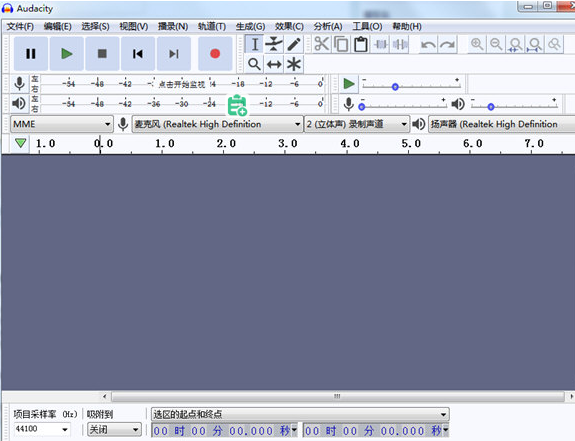Open the selection end time format arrow

(446, 430)
